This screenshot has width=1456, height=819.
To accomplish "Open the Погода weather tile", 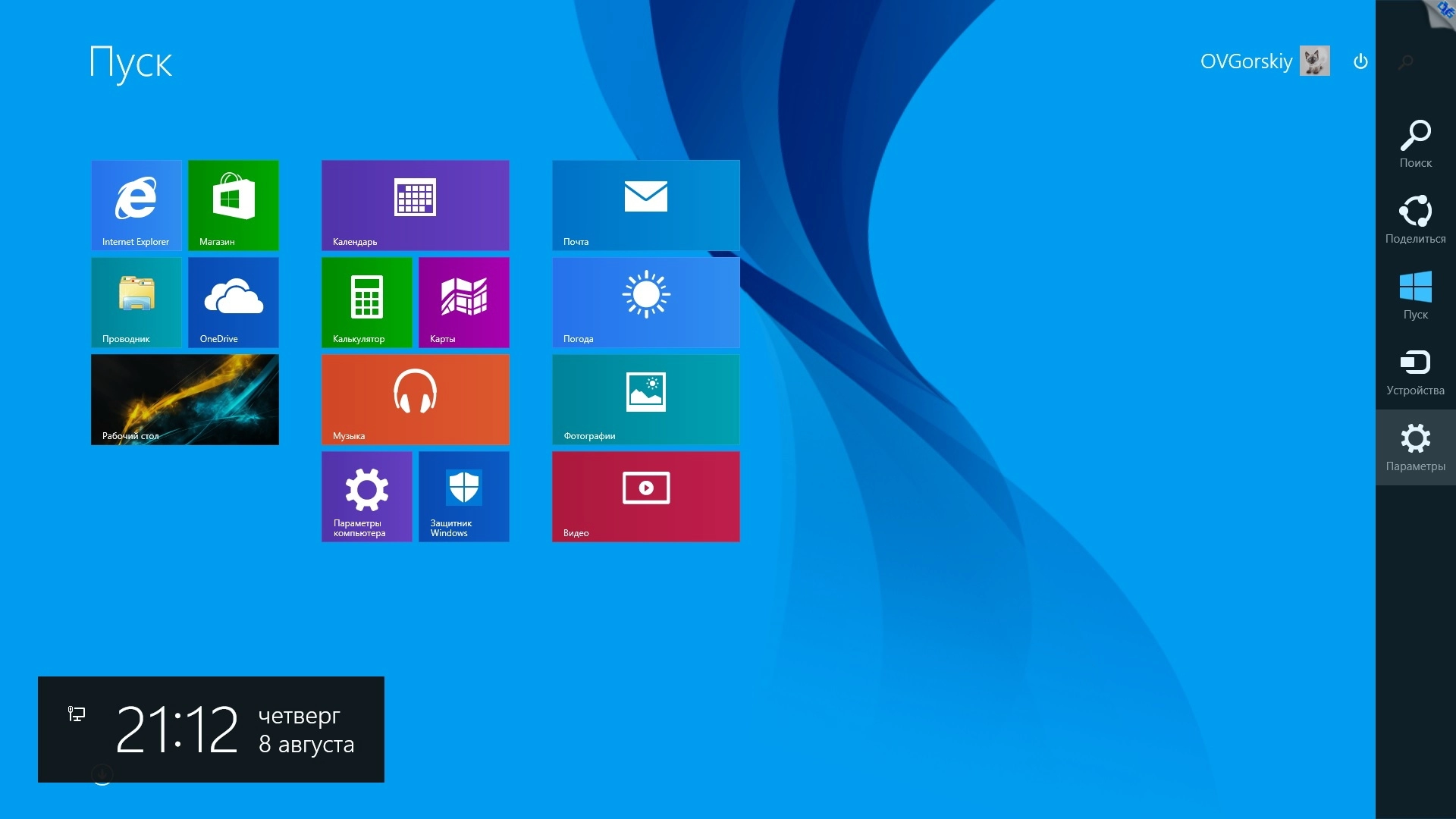I will pyautogui.click(x=645, y=302).
